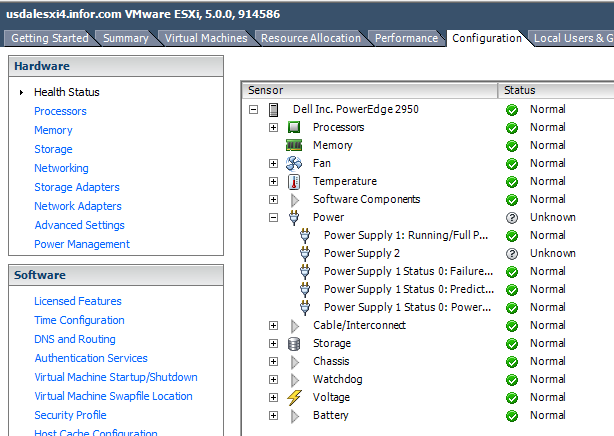Expand the Processors sensor node
The height and width of the screenshot is (436, 614).
[x=273, y=128]
